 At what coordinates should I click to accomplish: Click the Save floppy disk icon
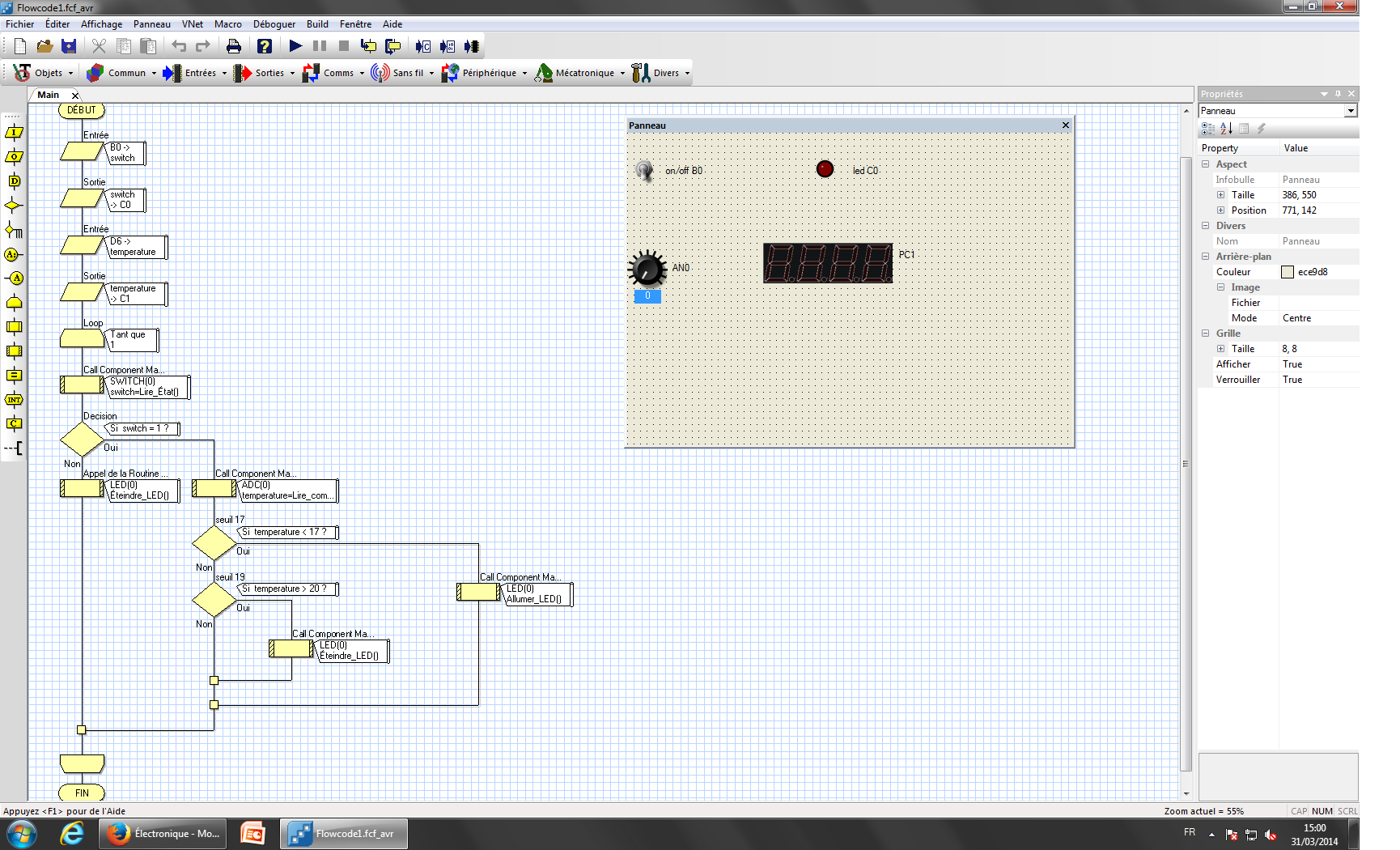coord(69,46)
